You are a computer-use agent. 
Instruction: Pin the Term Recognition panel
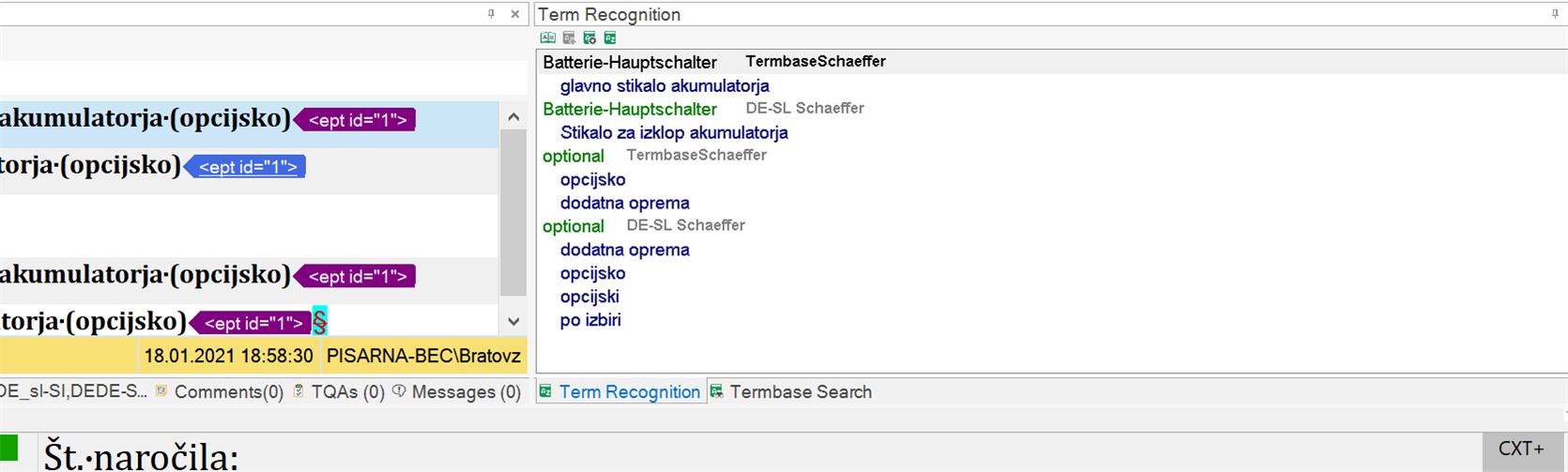1555,14
